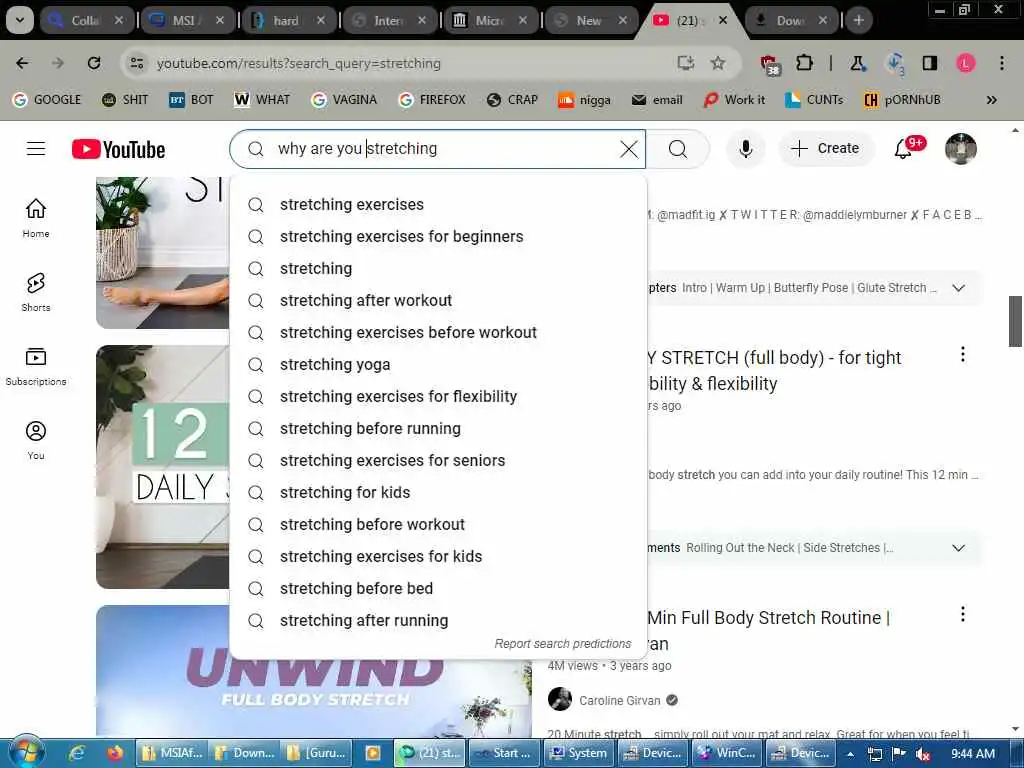Viewport: 1024px width, 768px height.
Task: Open more options for Full Body Stretch Routine video
Action: tap(963, 614)
